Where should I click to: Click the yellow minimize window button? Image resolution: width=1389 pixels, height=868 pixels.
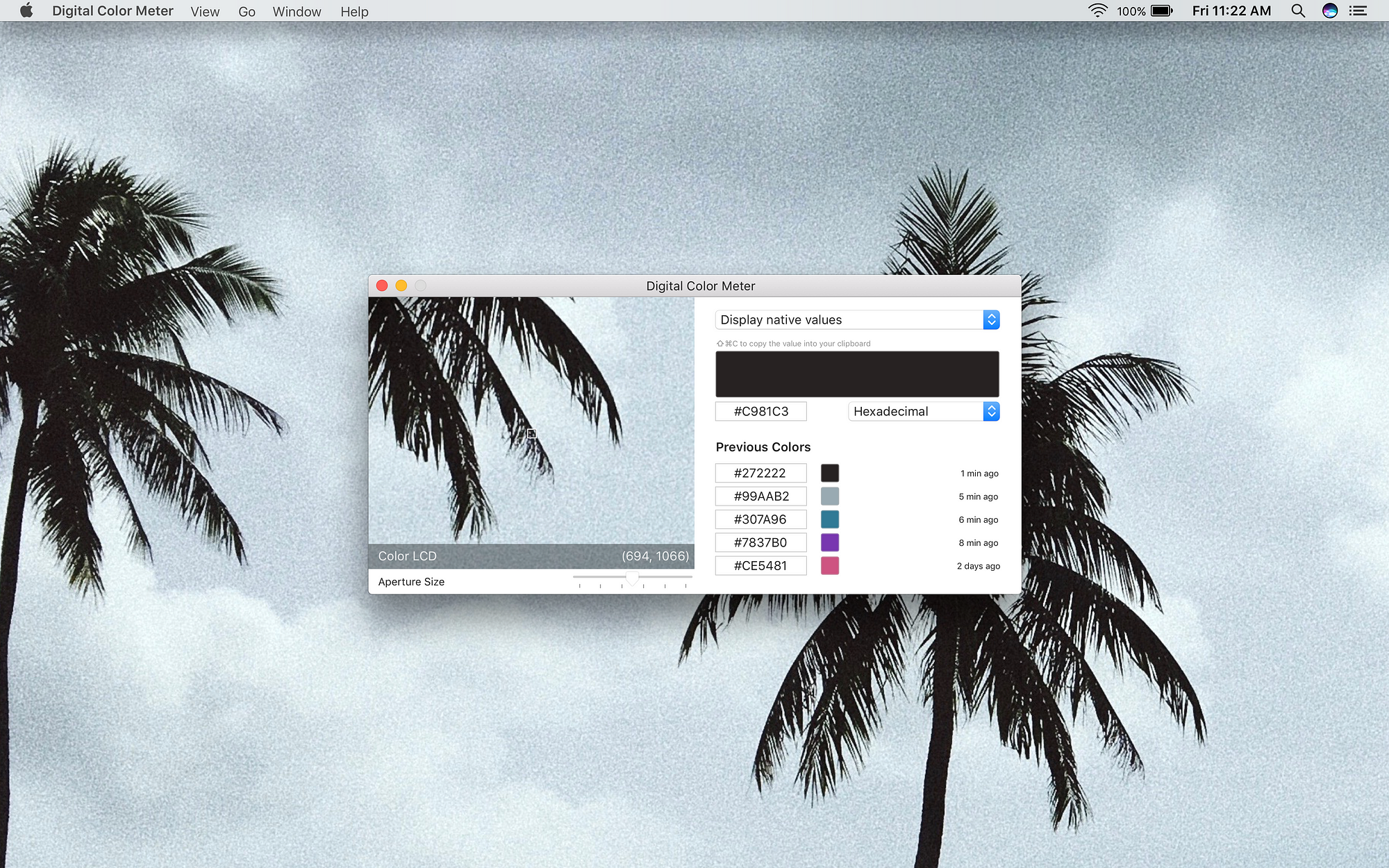[401, 285]
